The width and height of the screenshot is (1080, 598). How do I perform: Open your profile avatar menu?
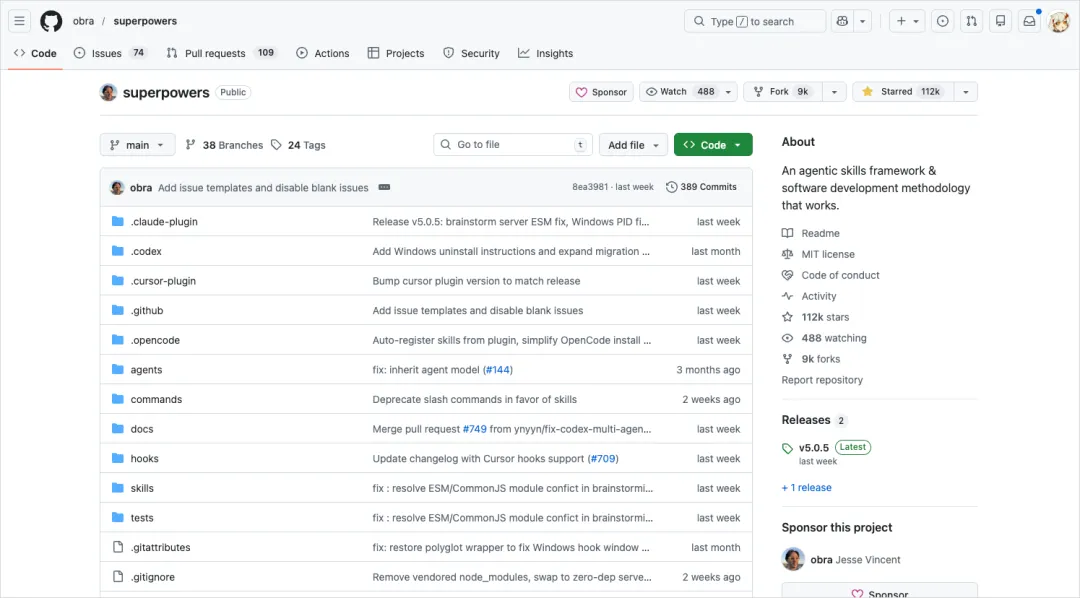1059,21
